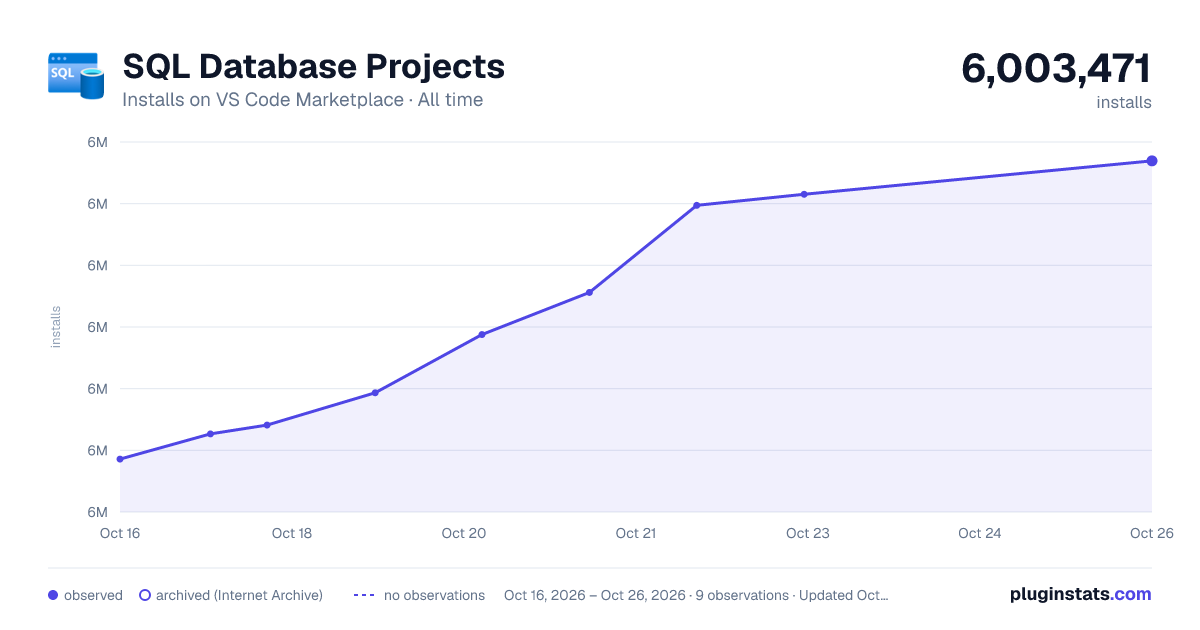Click the date range and observations footer text

point(696,595)
